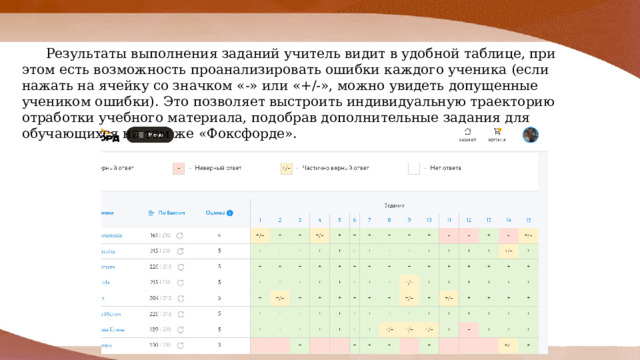Click the info icon next to Оценка
Image resolution: width=640 pixels, height=360 pixels.
[230, 213]
